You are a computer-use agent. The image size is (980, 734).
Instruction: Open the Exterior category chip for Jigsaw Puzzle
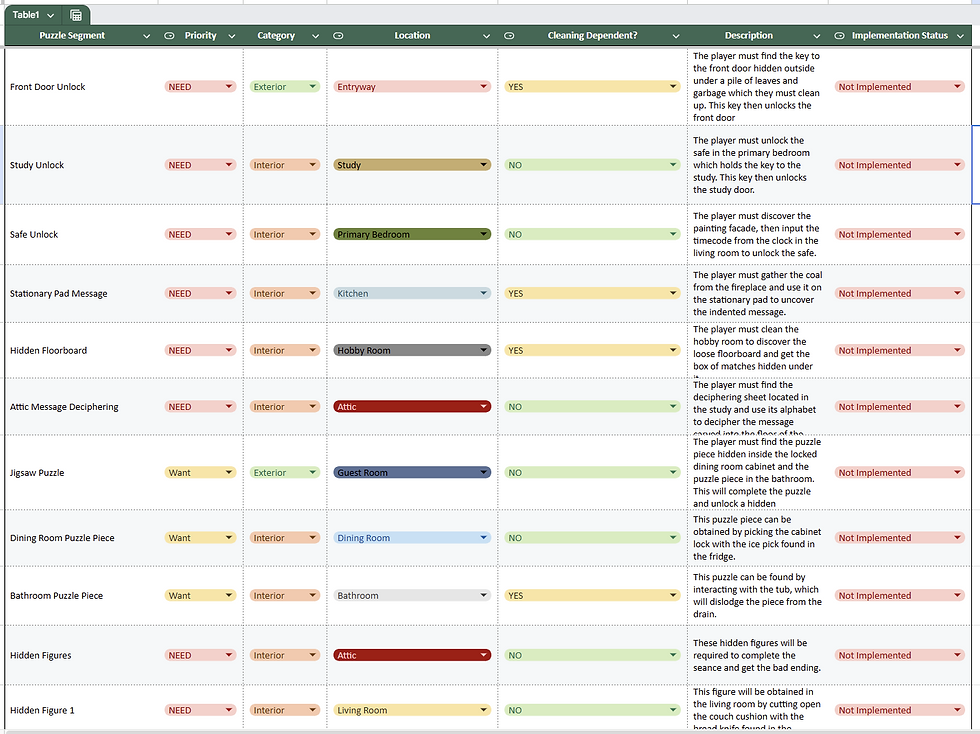point(285,473)
